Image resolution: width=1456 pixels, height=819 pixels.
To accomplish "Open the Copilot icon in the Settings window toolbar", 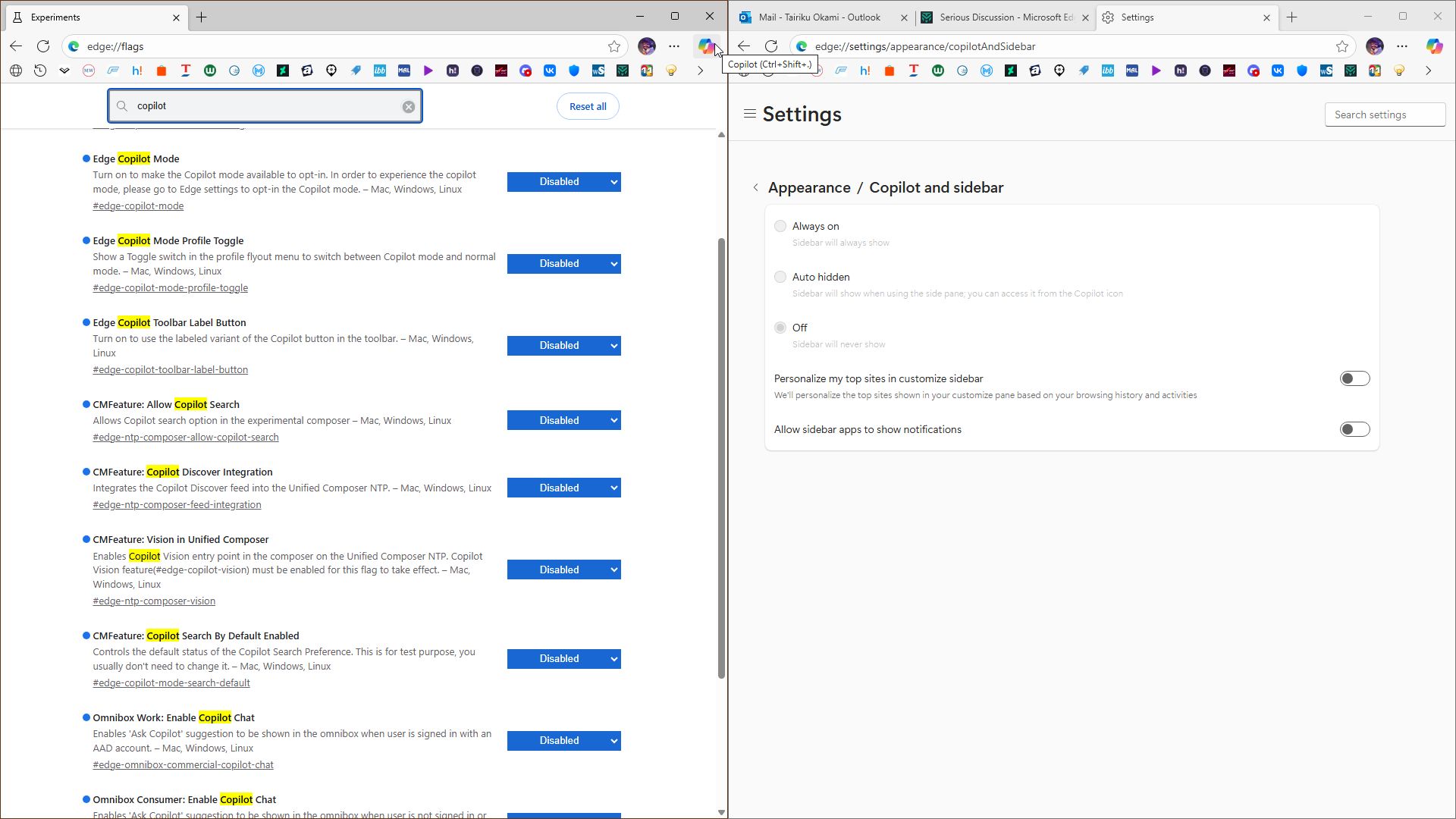I will (x=1434, y=46).
